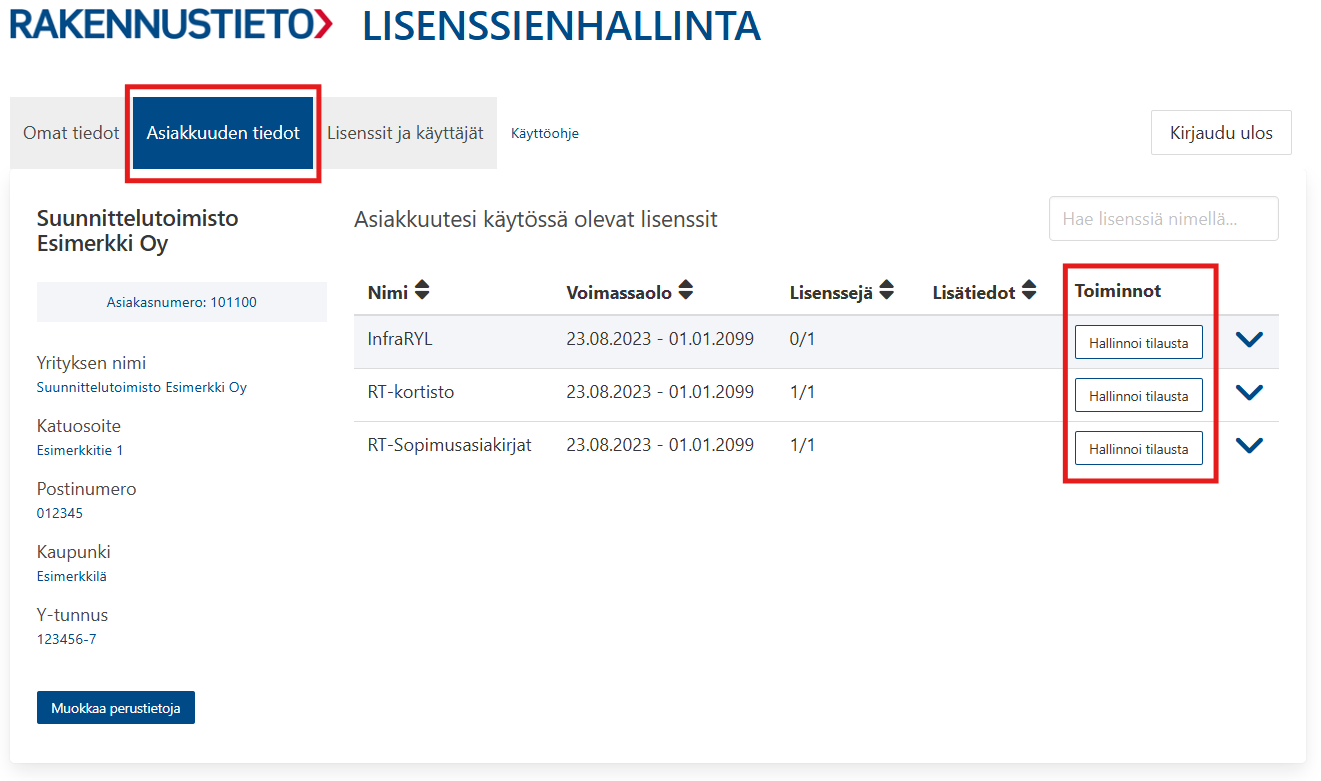Open the Lisenssit ja käyttäjät tab

pyautogui.click(x=405, y=133)
